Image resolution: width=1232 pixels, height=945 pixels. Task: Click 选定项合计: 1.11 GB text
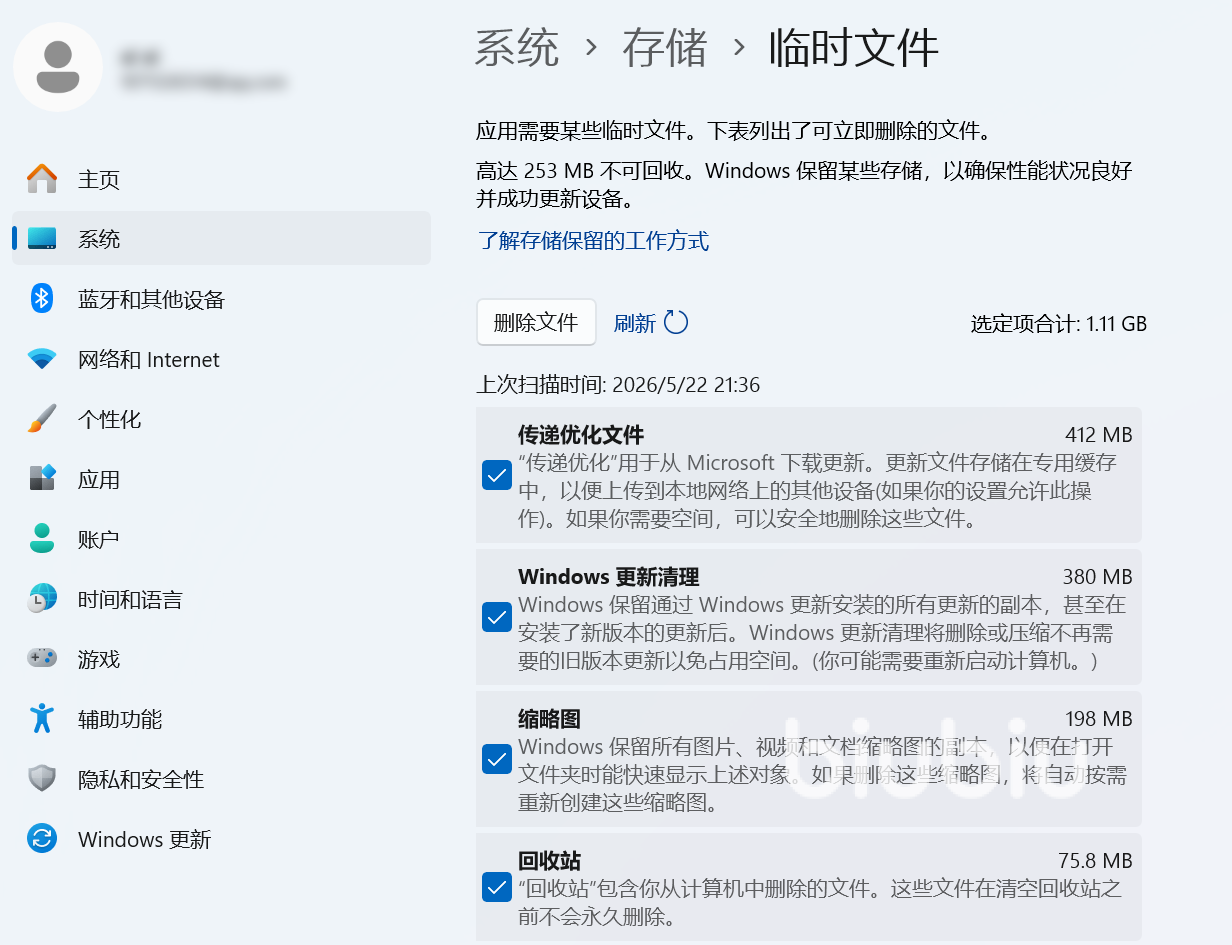[x=1059, y=324]
